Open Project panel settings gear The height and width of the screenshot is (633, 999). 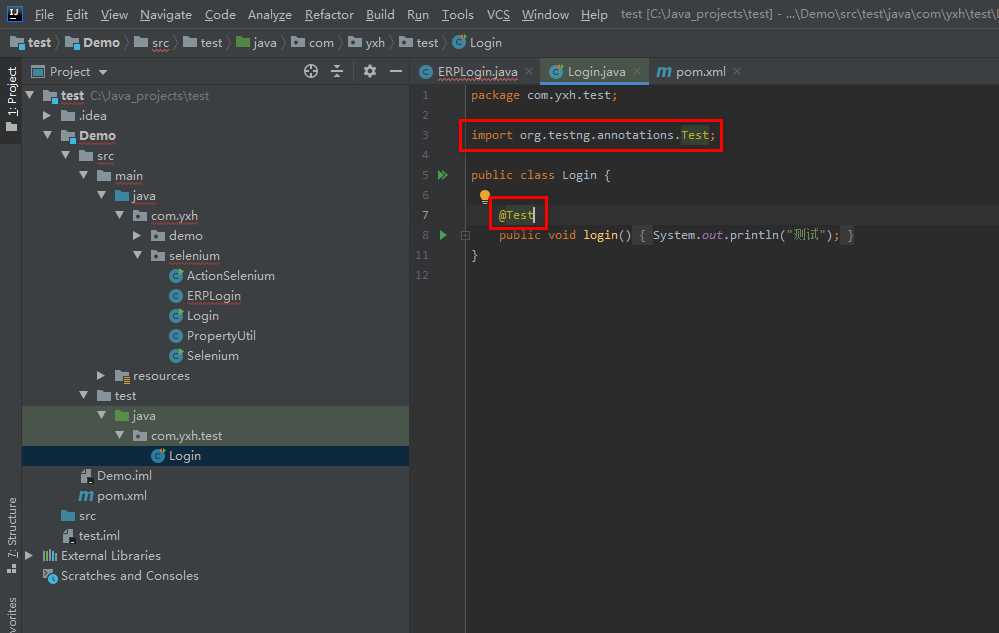tap(370, 71)
